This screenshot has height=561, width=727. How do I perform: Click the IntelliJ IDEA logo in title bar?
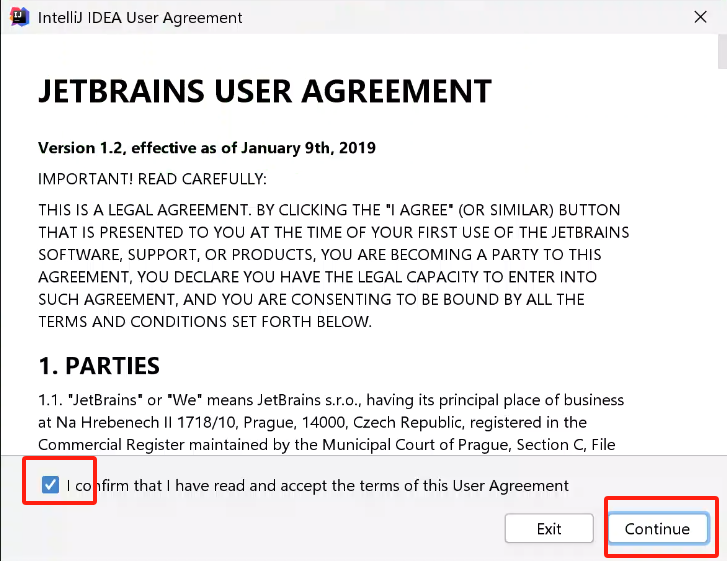click(19, 17)
